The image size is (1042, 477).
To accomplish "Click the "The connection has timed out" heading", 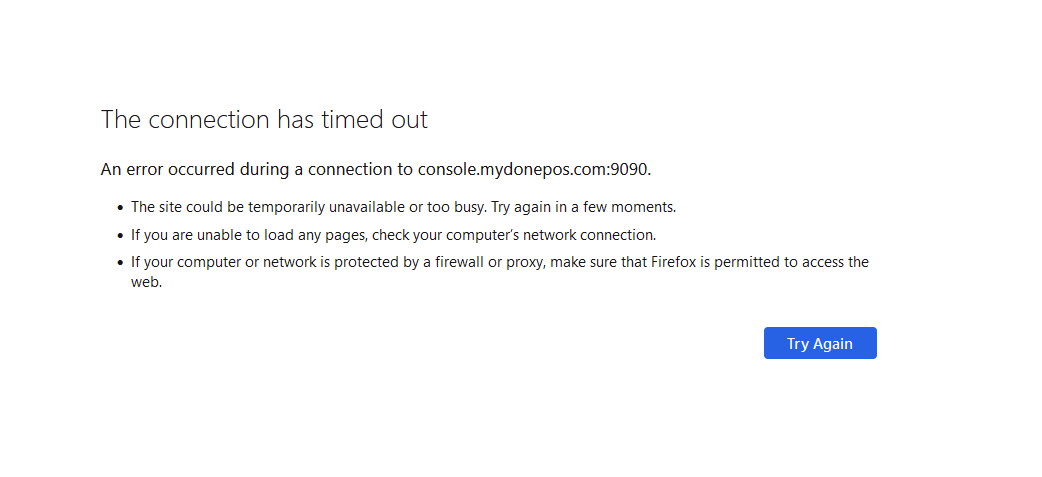I will tap(264, 120).
